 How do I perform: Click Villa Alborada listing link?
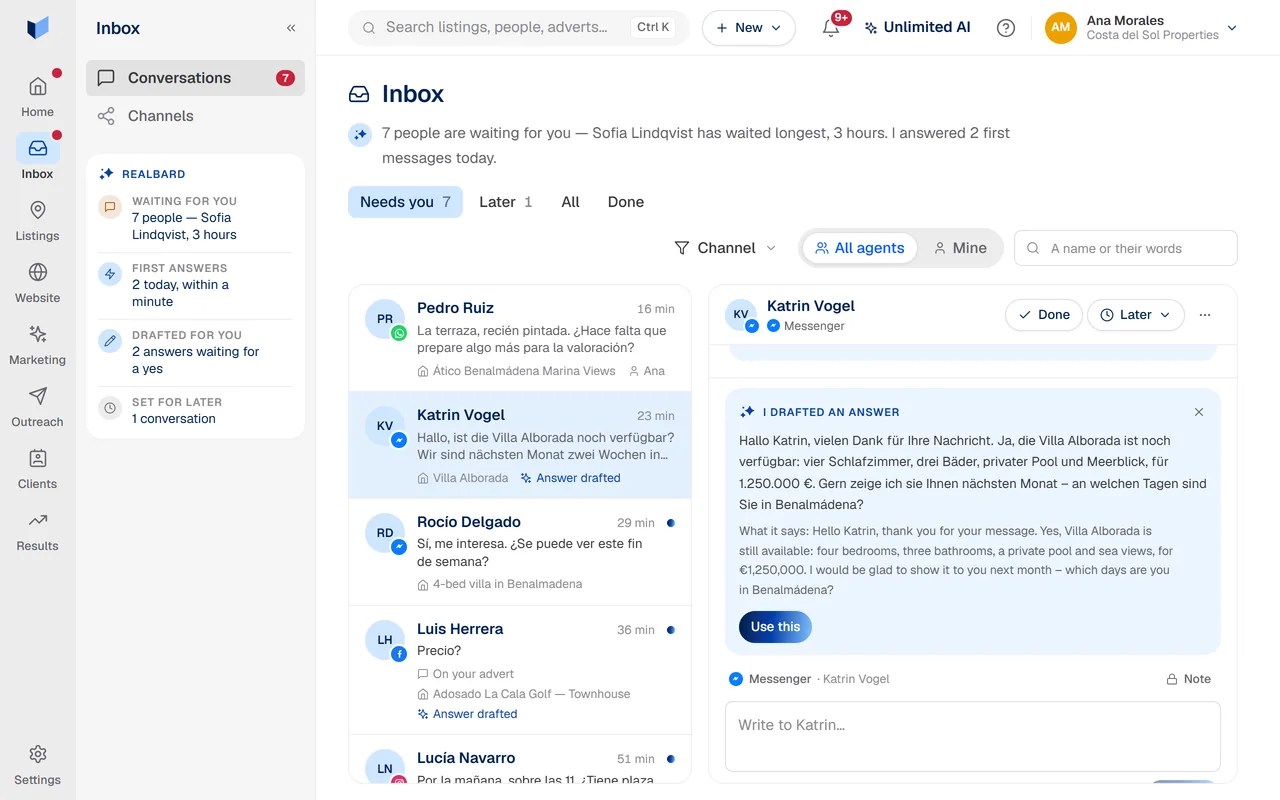(463, 478)
